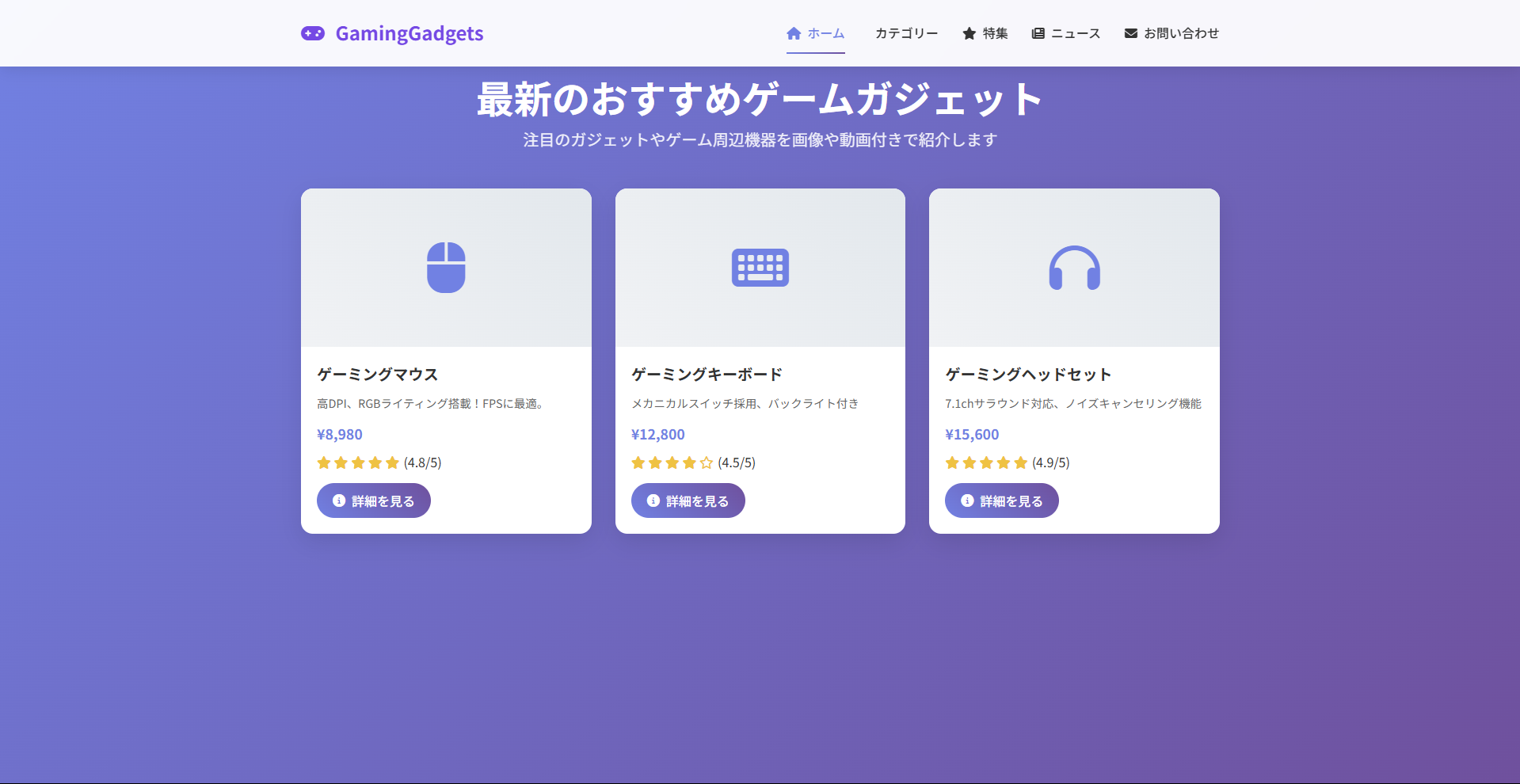Click the mouse icon in first card
1520x784 pixels.
446,268
